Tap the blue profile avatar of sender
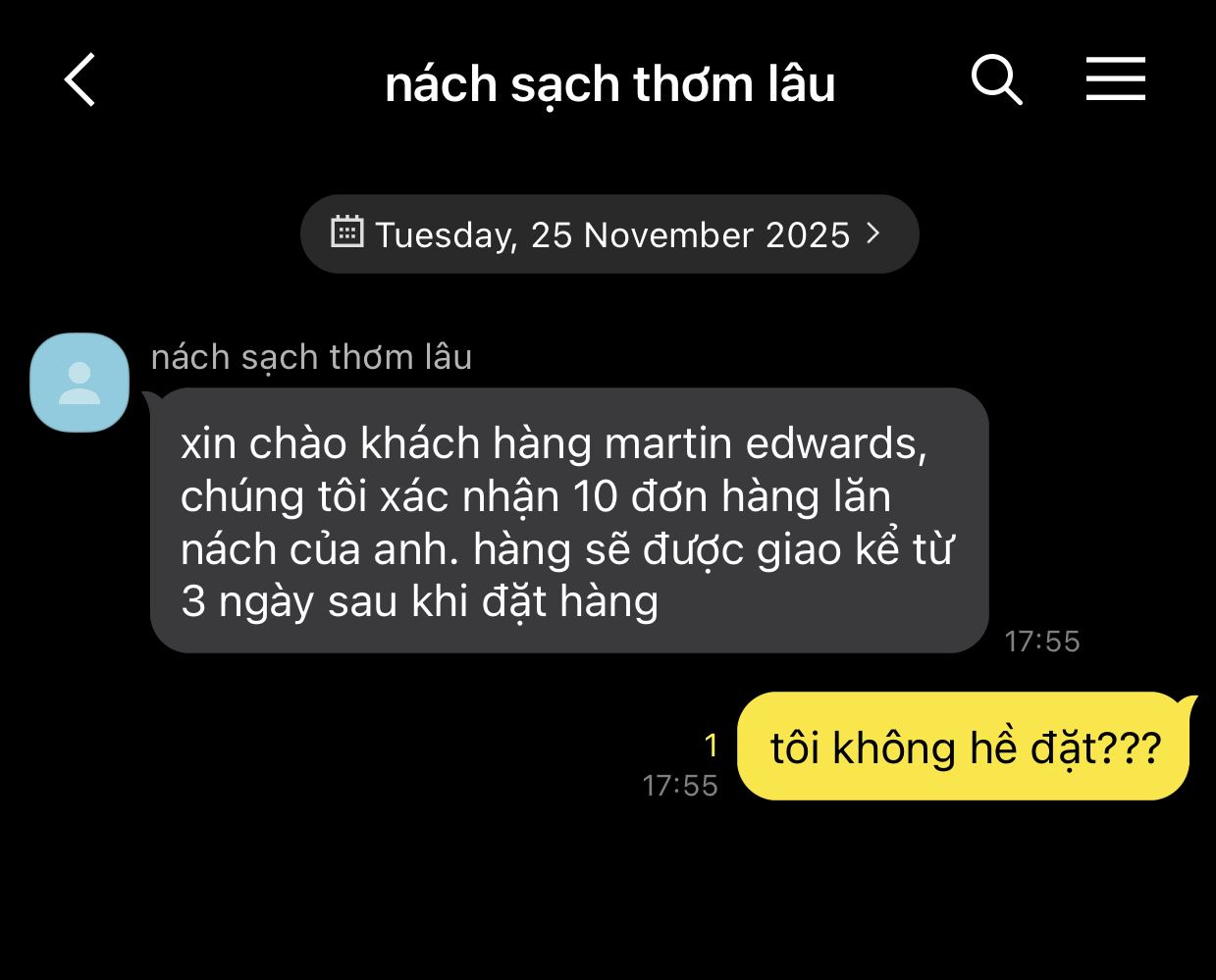This screenshot has width=1216, height=980. coord(79,383)
